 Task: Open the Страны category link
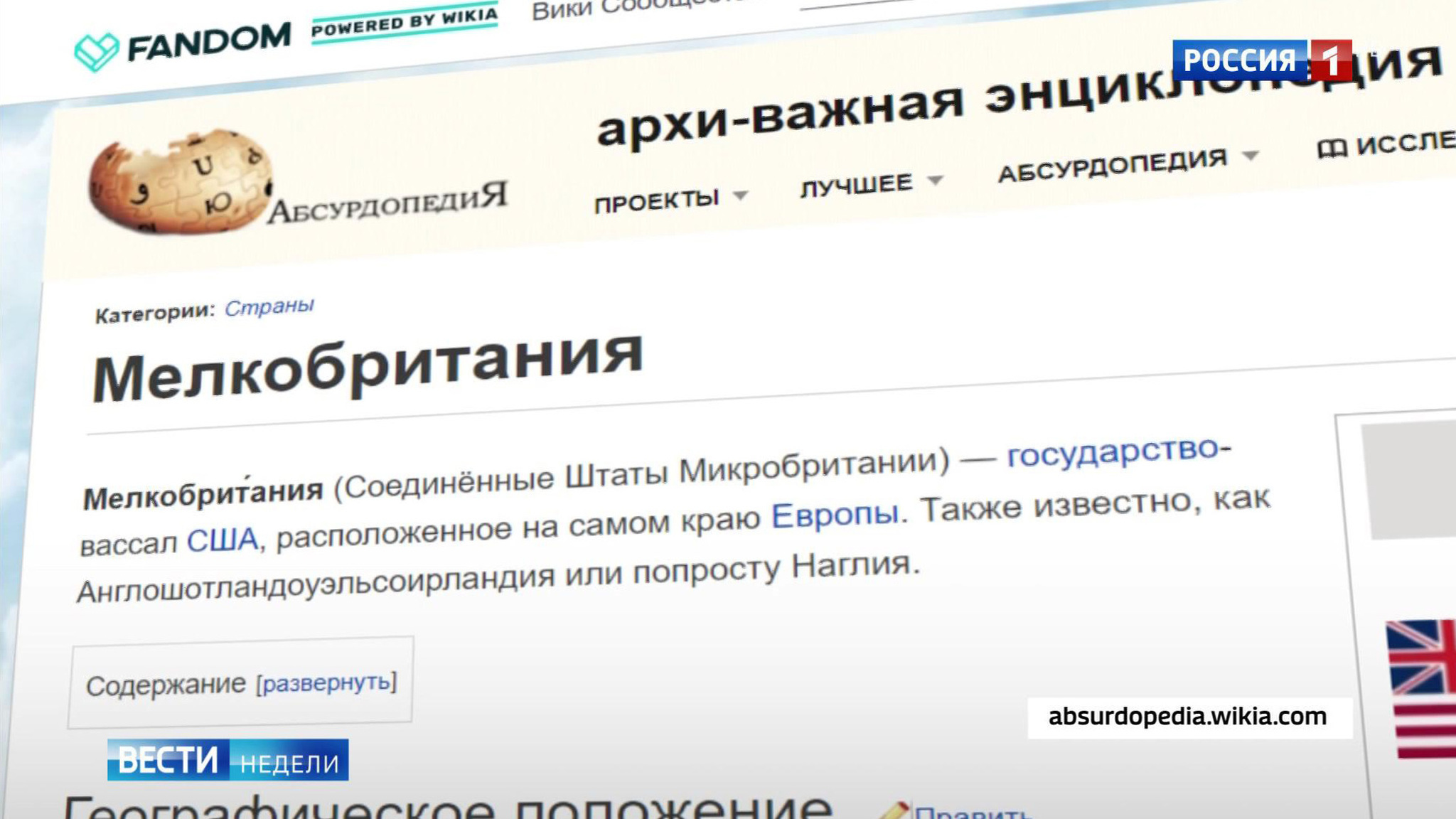click(x=269, y=307)
